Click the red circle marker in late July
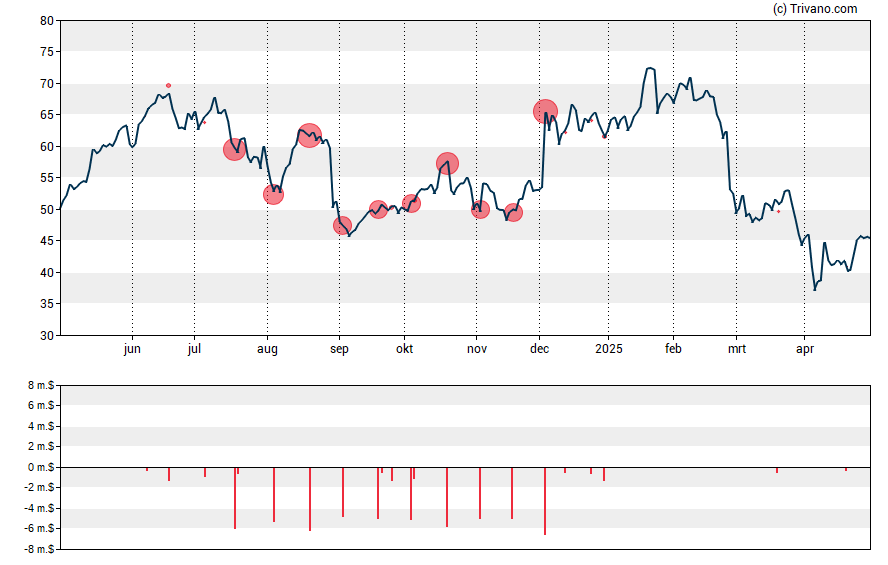 click(x=234, y=149)
